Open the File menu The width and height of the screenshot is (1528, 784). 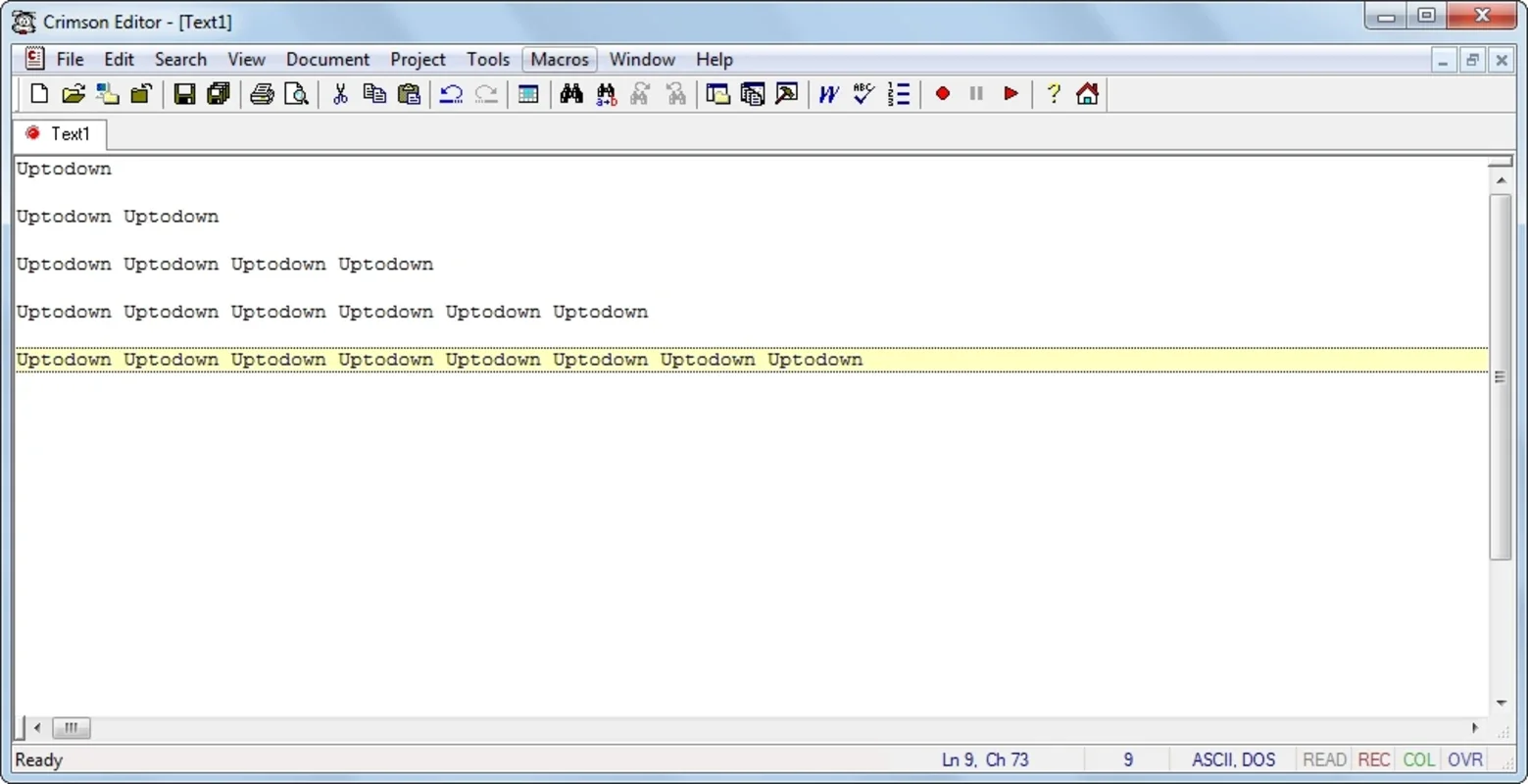[x=70, y=60]
